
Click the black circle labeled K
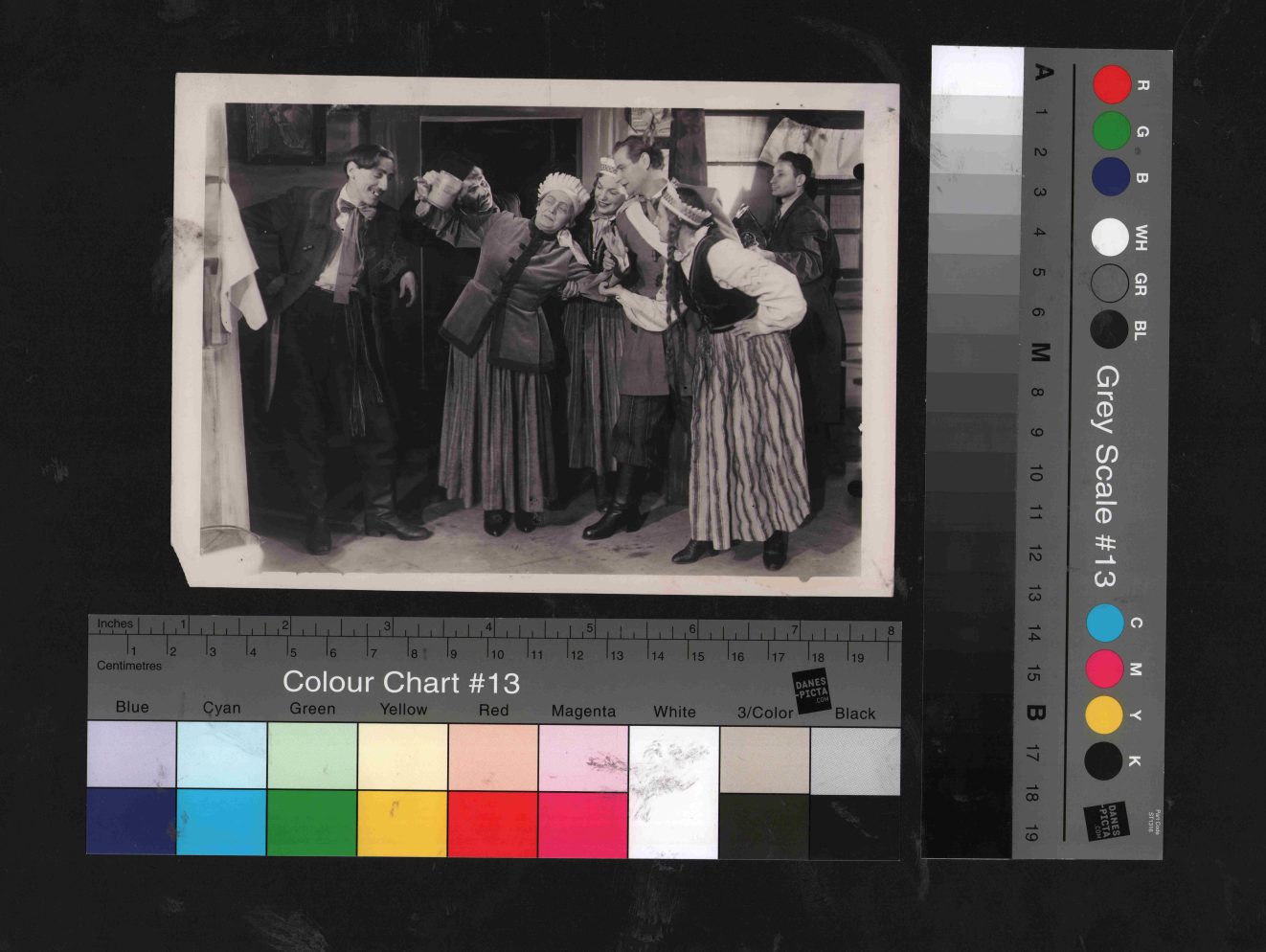pyautogui.click(x=1103, y=761)
